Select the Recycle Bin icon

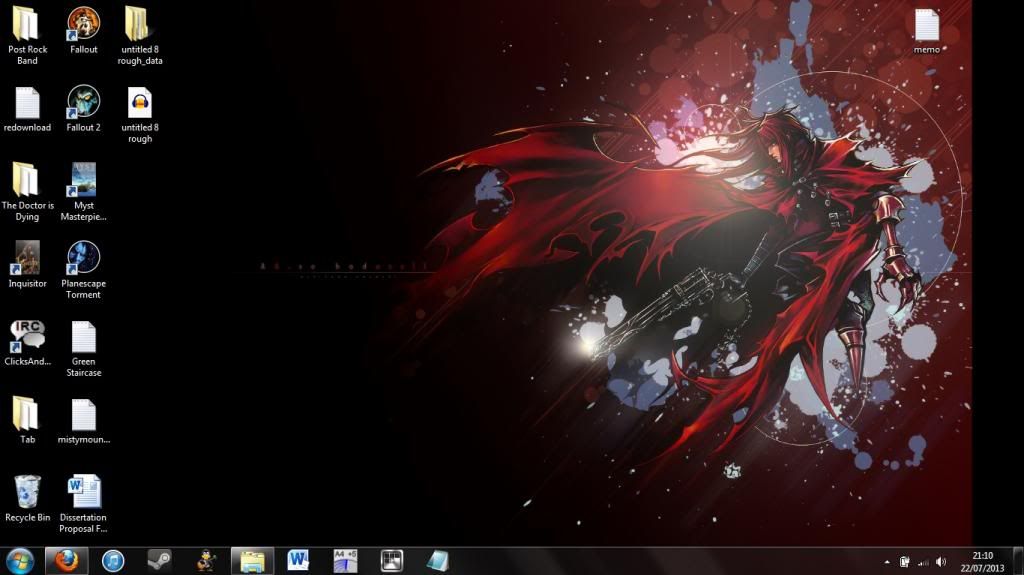click(27, 498)
